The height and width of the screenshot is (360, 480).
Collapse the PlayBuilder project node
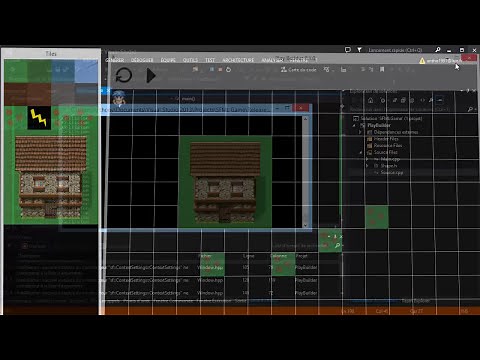pyautogui.click(x=354, y=125)
